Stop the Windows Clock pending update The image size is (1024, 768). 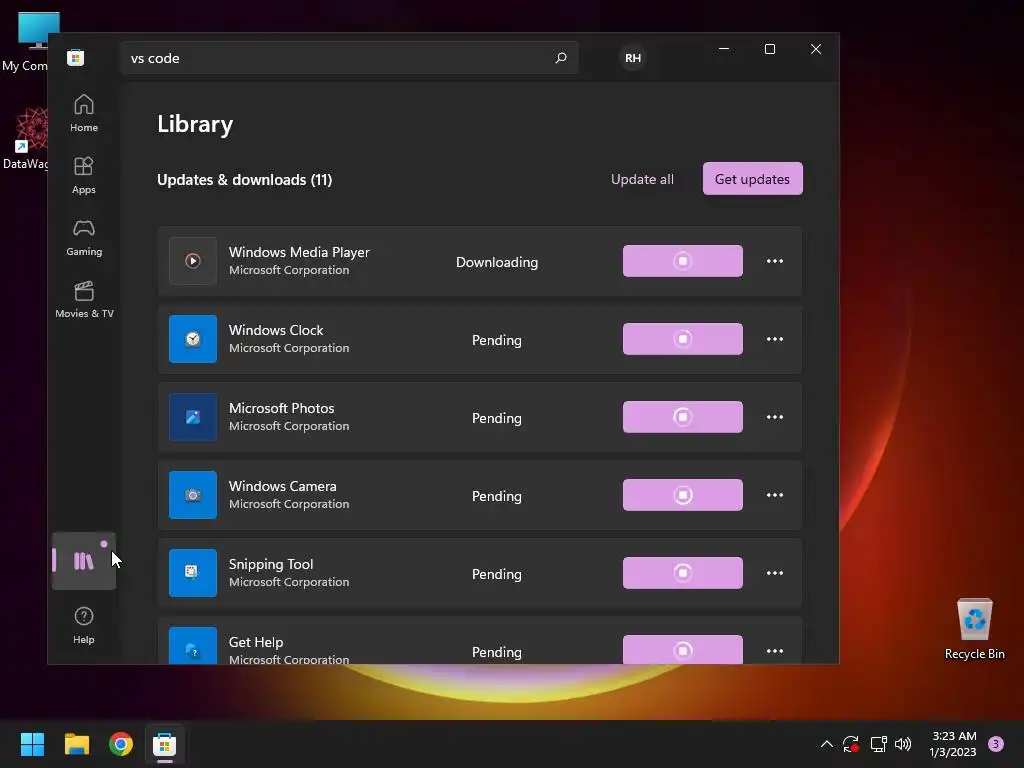[x=682, y=339]
